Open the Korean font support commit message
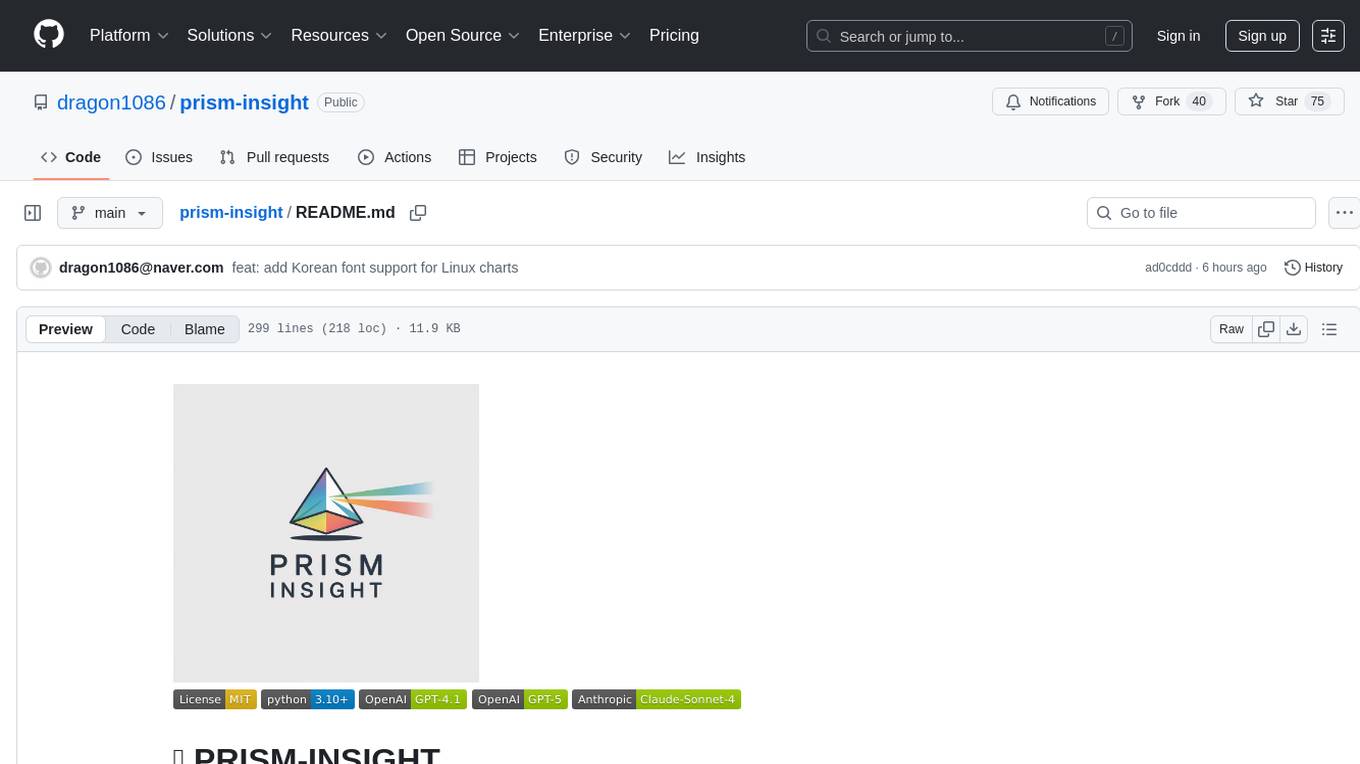 pyautogui.click(x=375, y=268)
